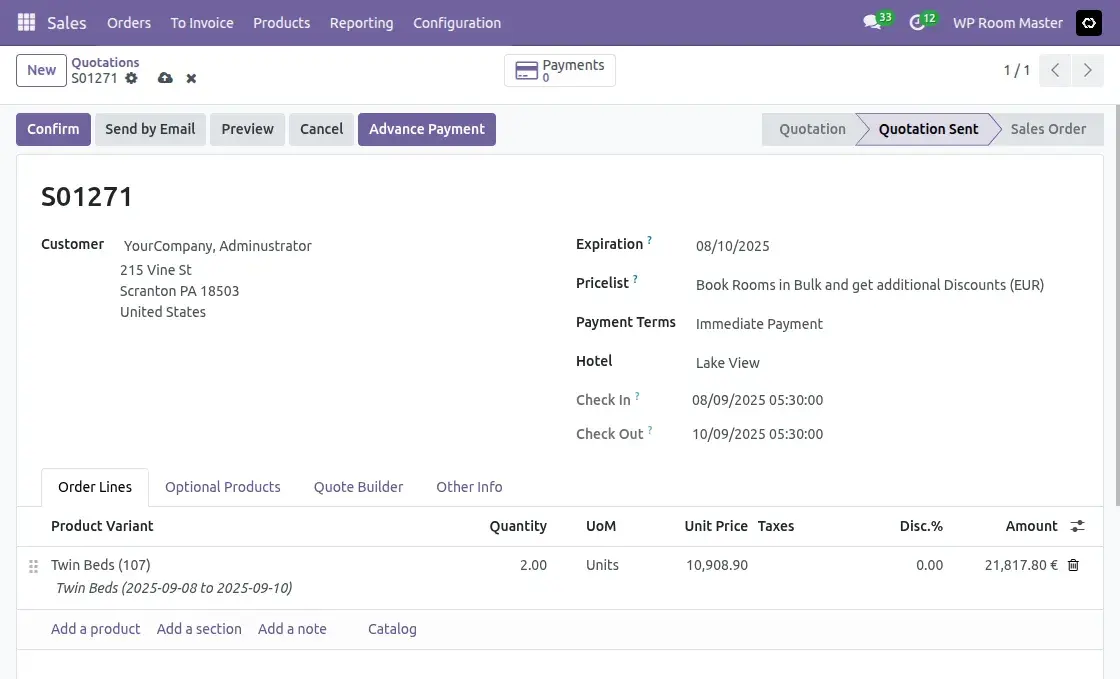The width and height of the screenshot is (1120, 679).
Task: Open the gear settings icon beside S01271
Action: [131, 78]
